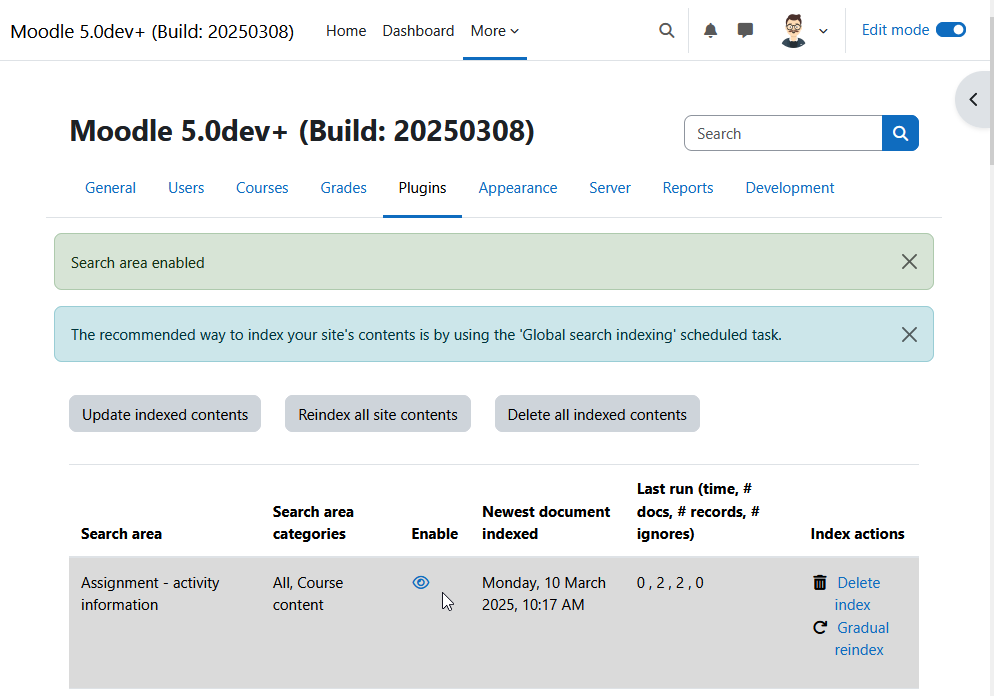Switch to the Appearance admin tab

(x=517, y=188)
